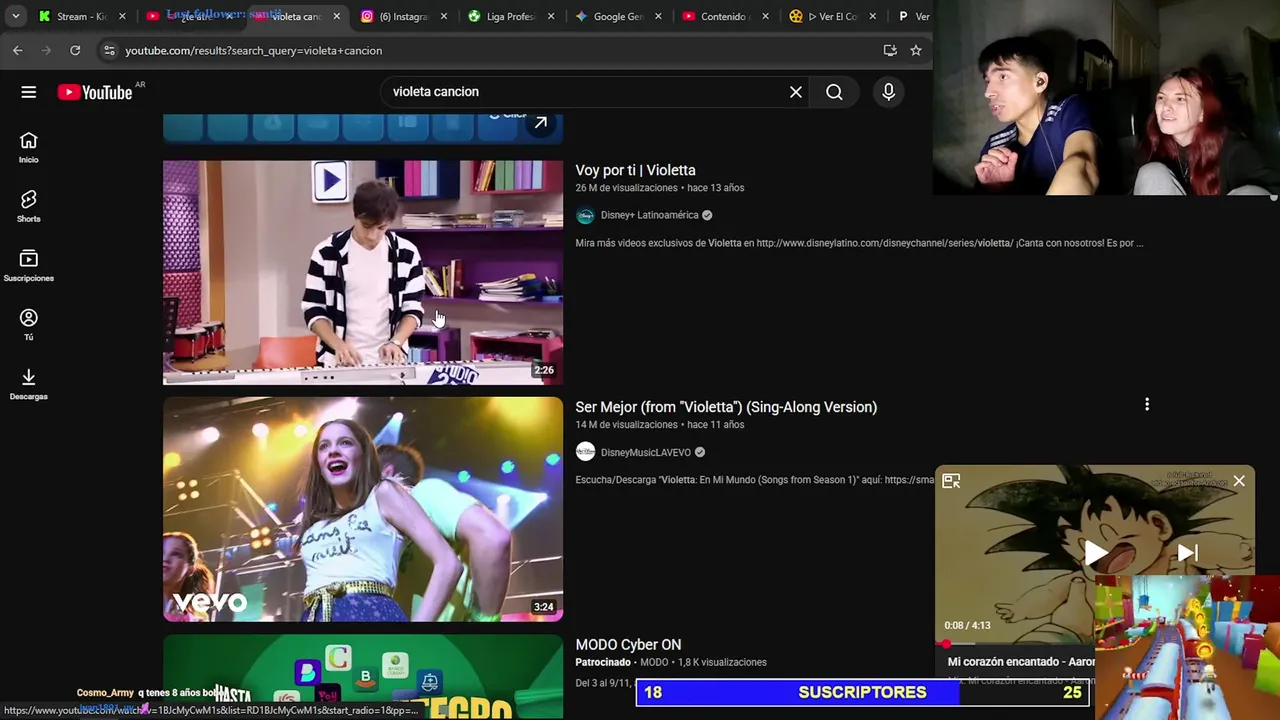This screenshot has height=720, width=1280.
Task: Open the tab search dropdown arrow
Action: (x=15, y=16)
